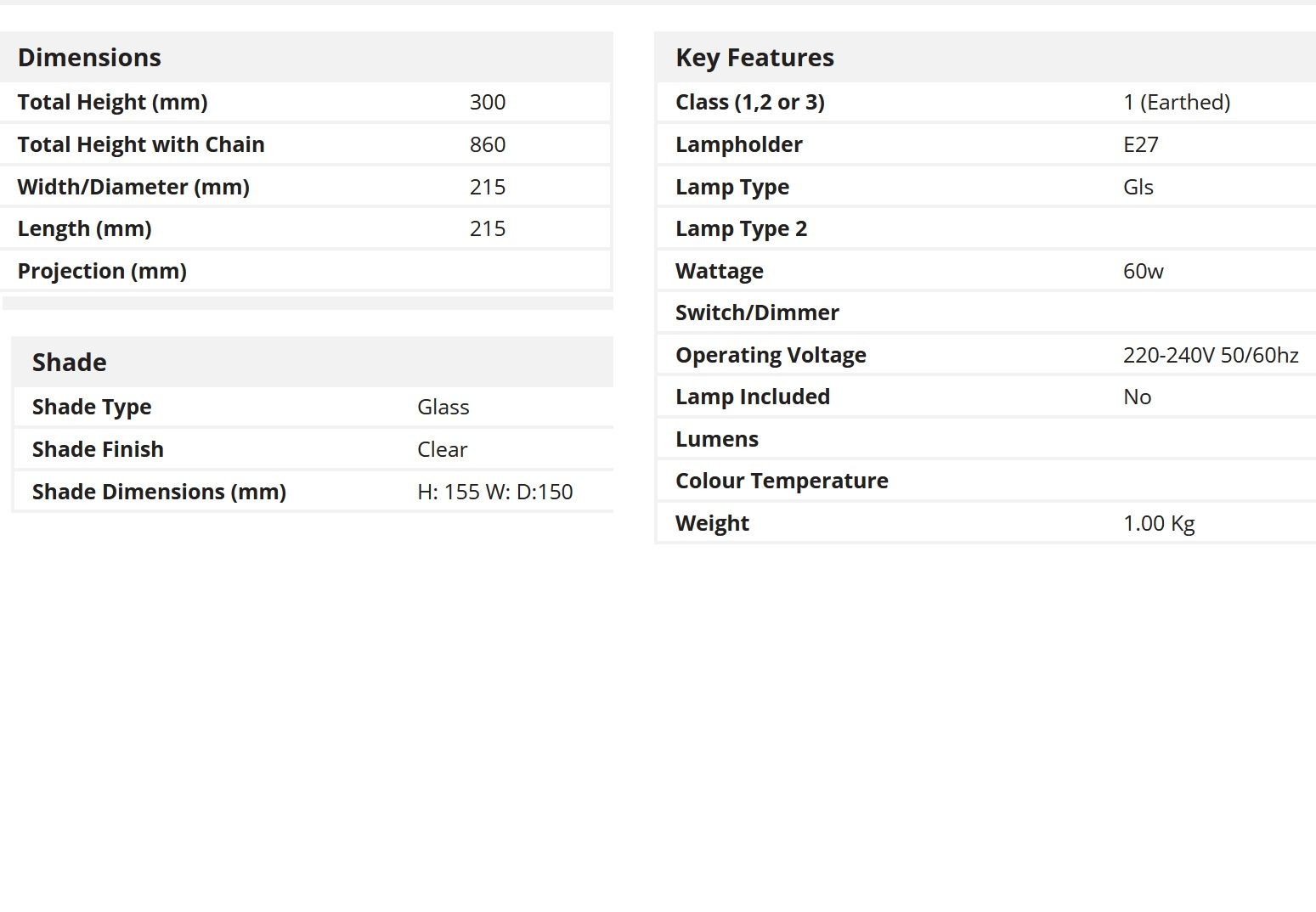Select the Lamp Included No value
Image resolution: width=1316 pixels, height=912 pixels.
[1138, 397]
